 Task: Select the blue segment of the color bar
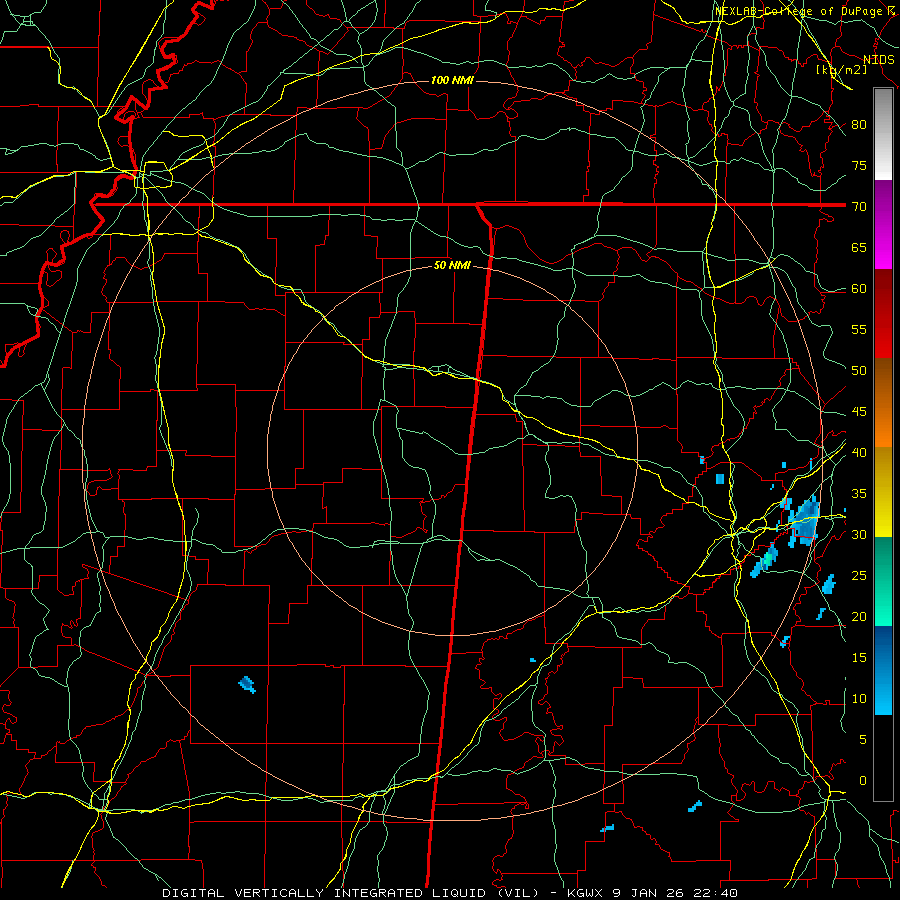883,670
